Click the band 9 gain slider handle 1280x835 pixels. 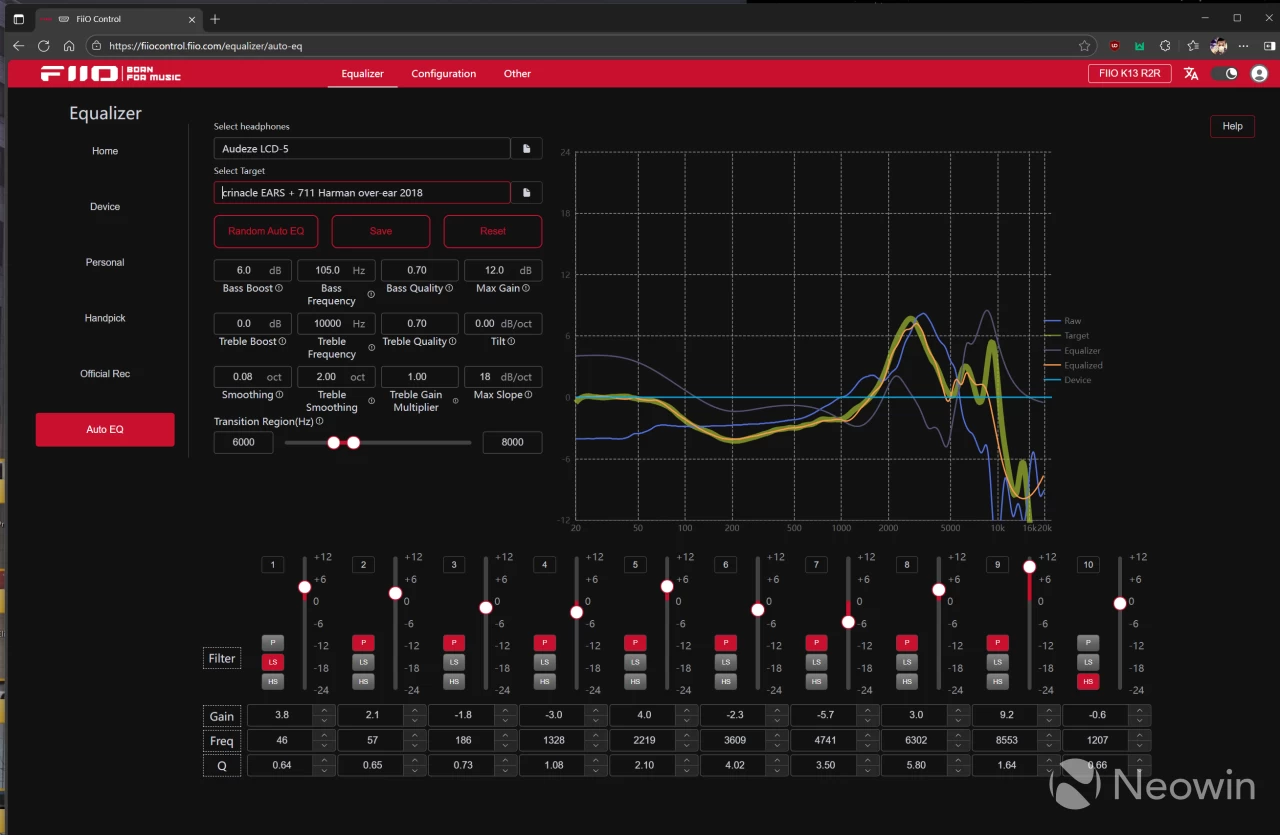1029,567
